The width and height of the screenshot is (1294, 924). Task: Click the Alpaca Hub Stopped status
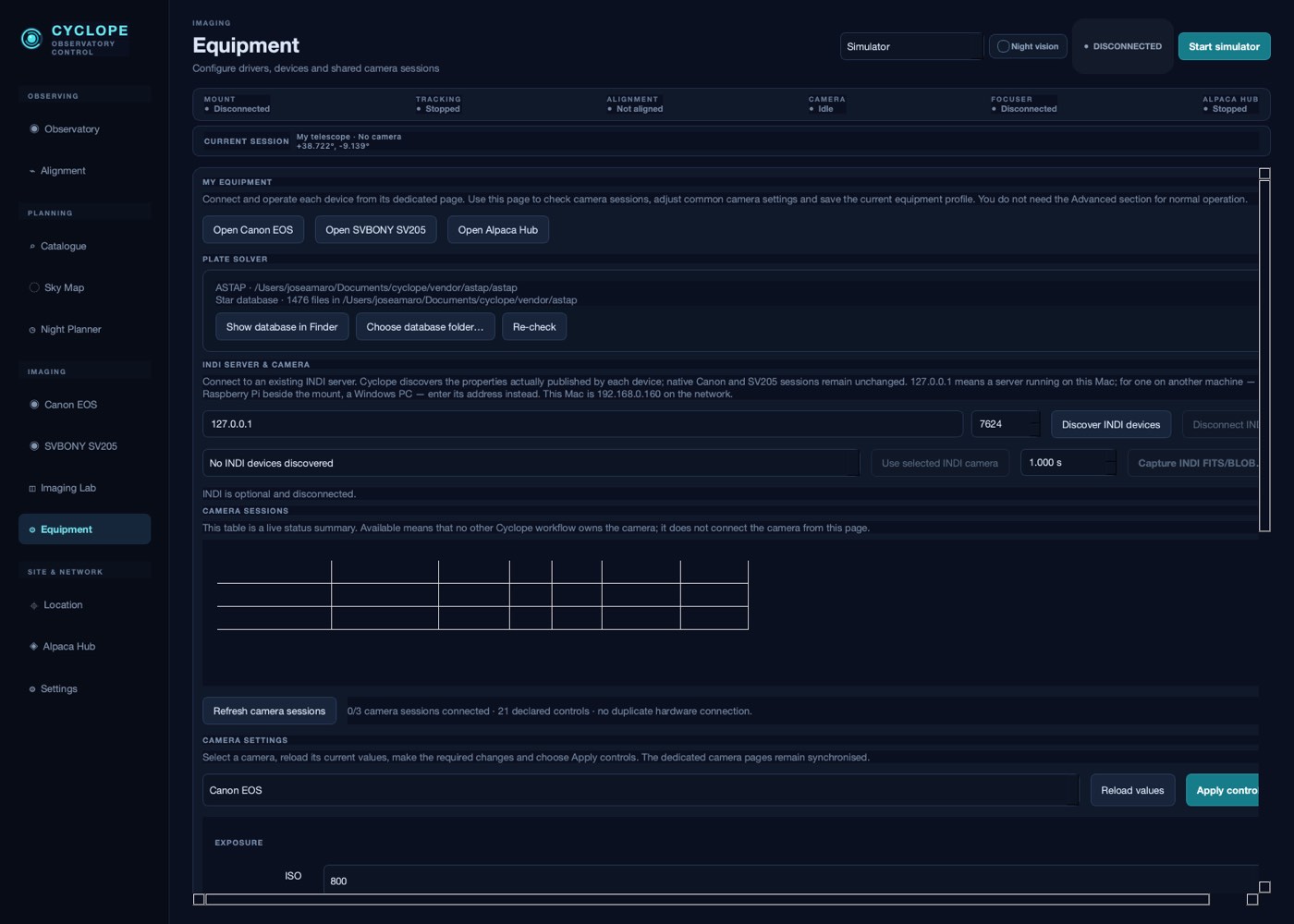click(1230, 104)
